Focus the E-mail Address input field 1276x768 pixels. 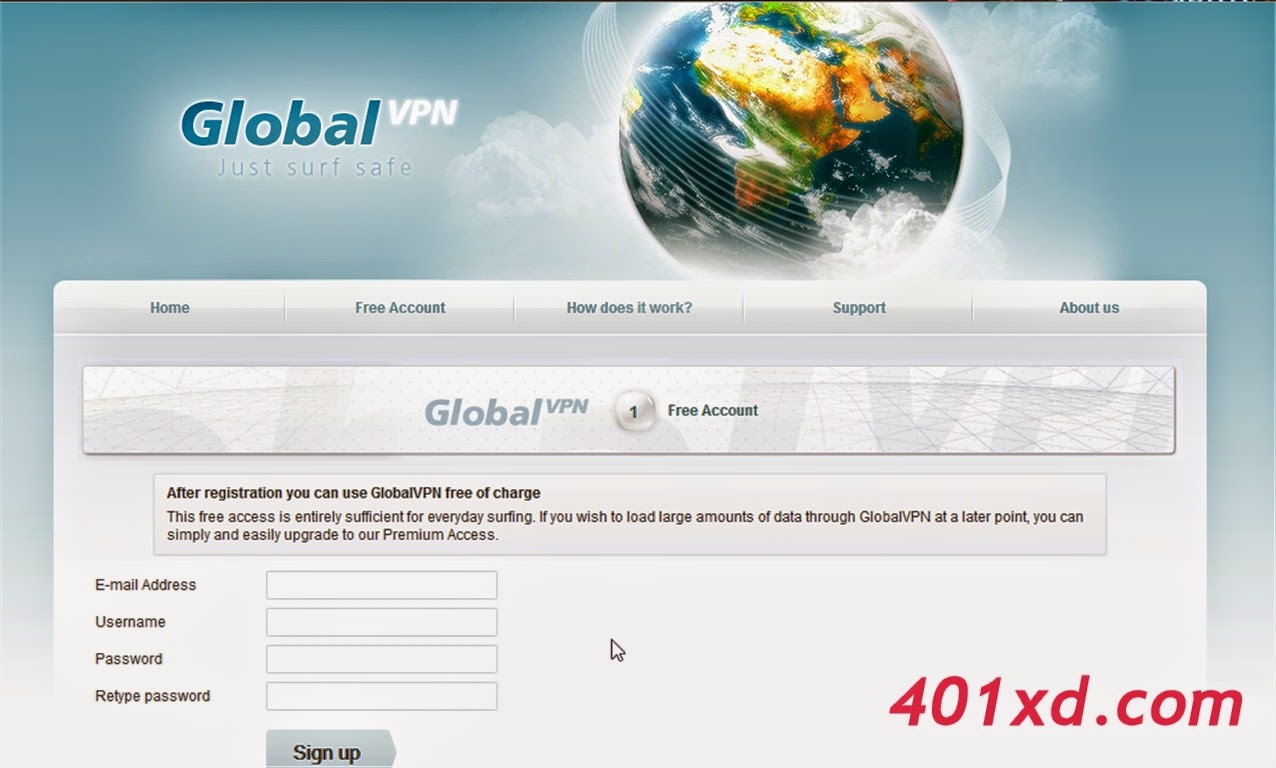pyautogui.click(x=381, y=585)
